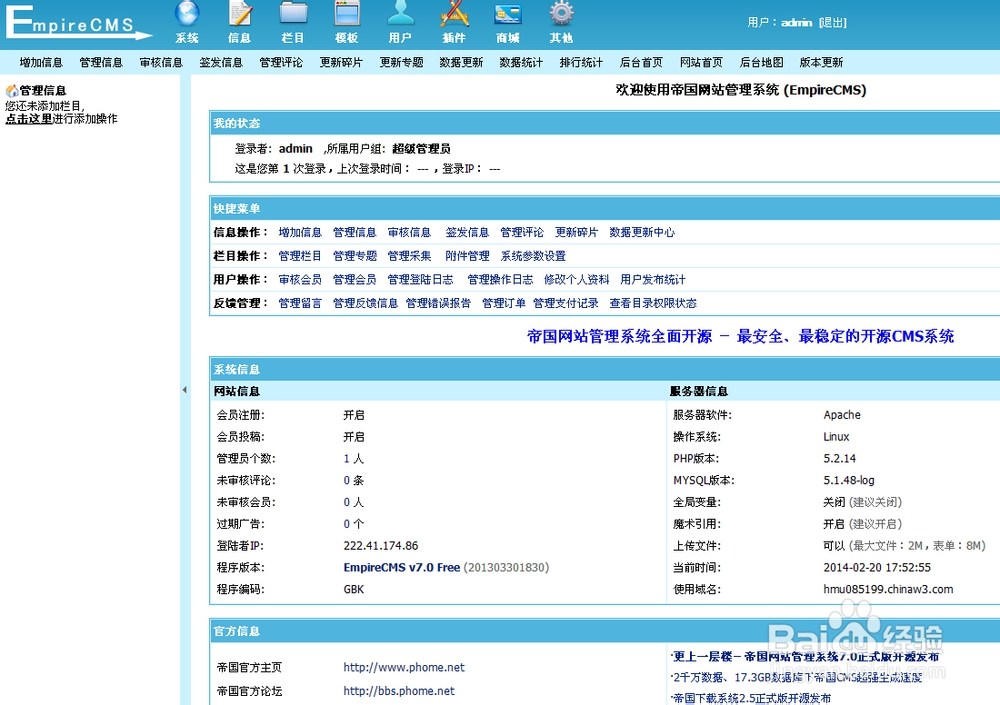The image size is (1000, 705).
Task: Select 排行统计 in the submenu bar
Action: pos(581,63)
